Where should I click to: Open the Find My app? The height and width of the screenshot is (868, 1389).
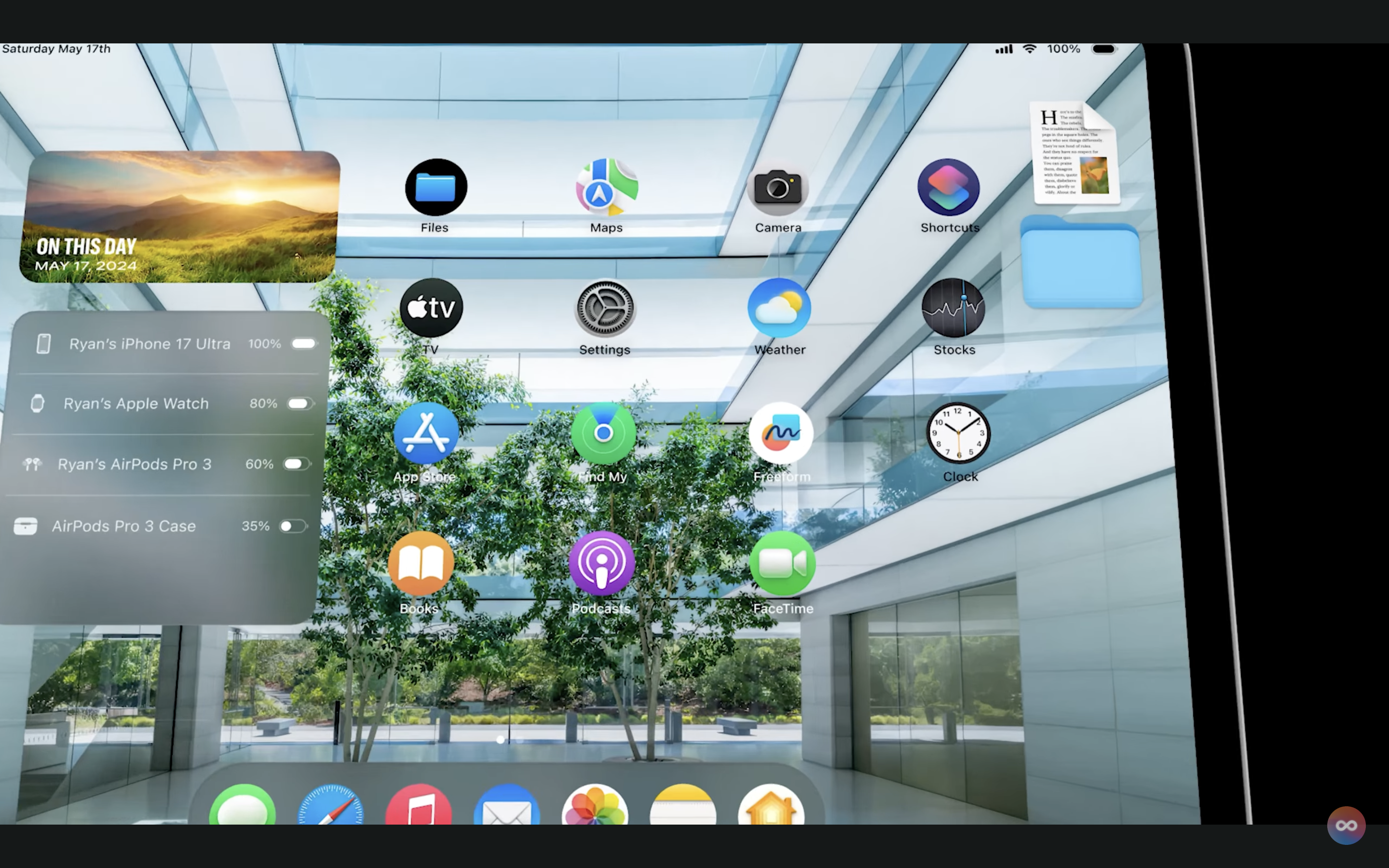click(x=603, y=434)
